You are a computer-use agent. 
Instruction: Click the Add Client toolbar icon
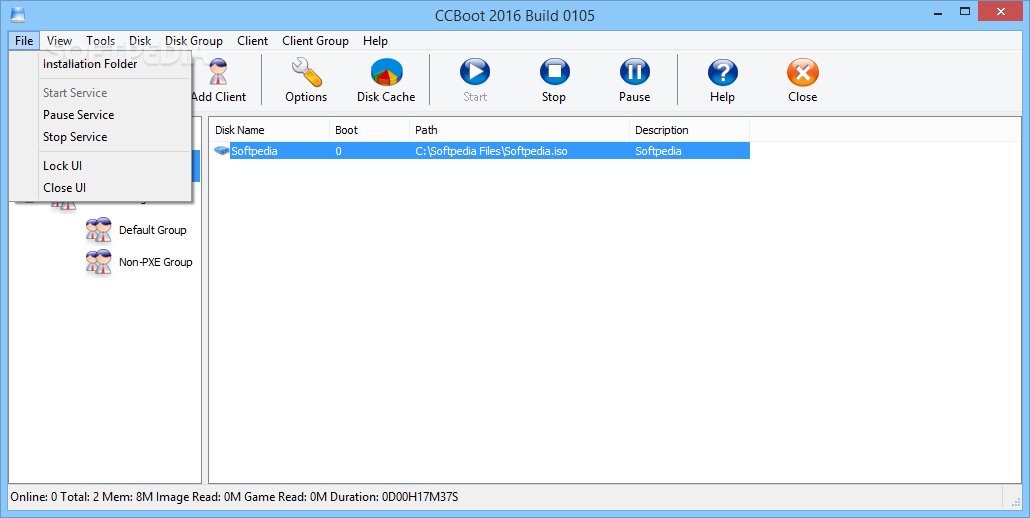[x=219, y=71]
